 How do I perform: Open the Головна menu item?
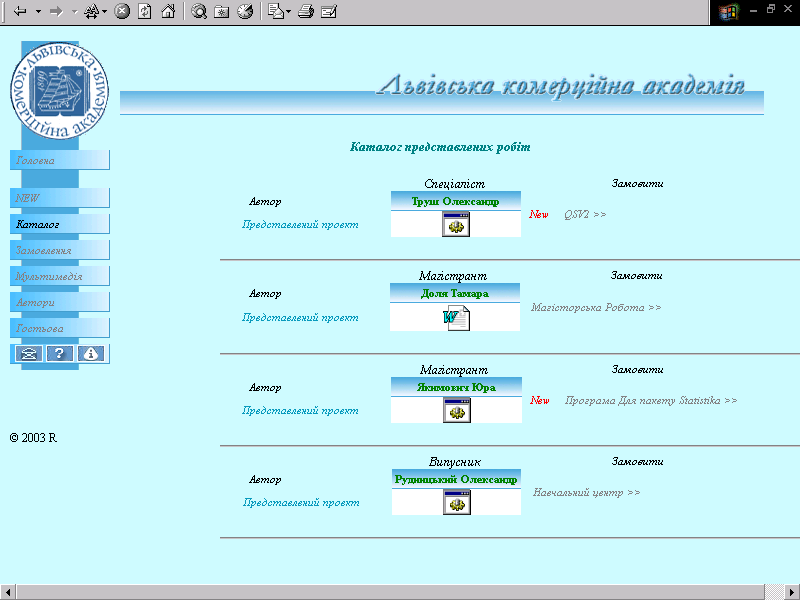point(60,160)
